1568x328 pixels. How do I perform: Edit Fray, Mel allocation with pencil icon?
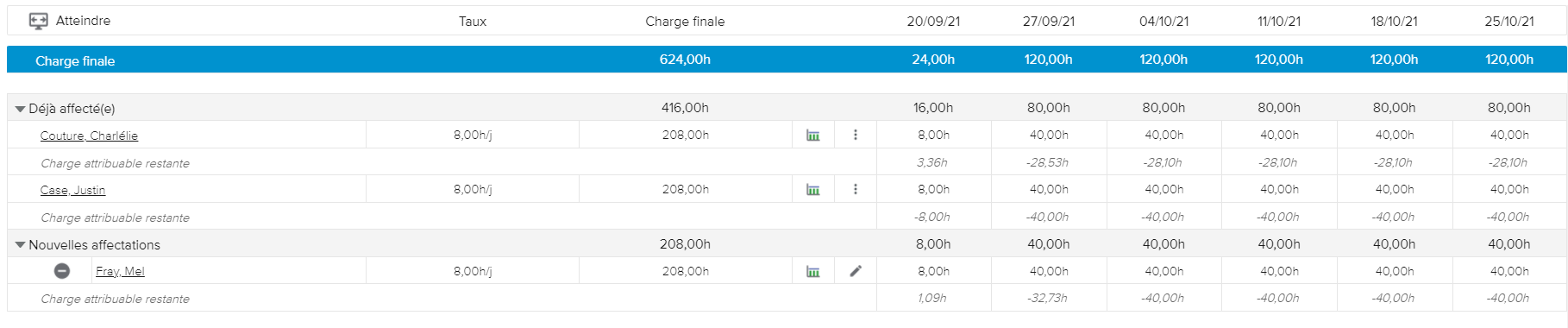coord(856,271)
